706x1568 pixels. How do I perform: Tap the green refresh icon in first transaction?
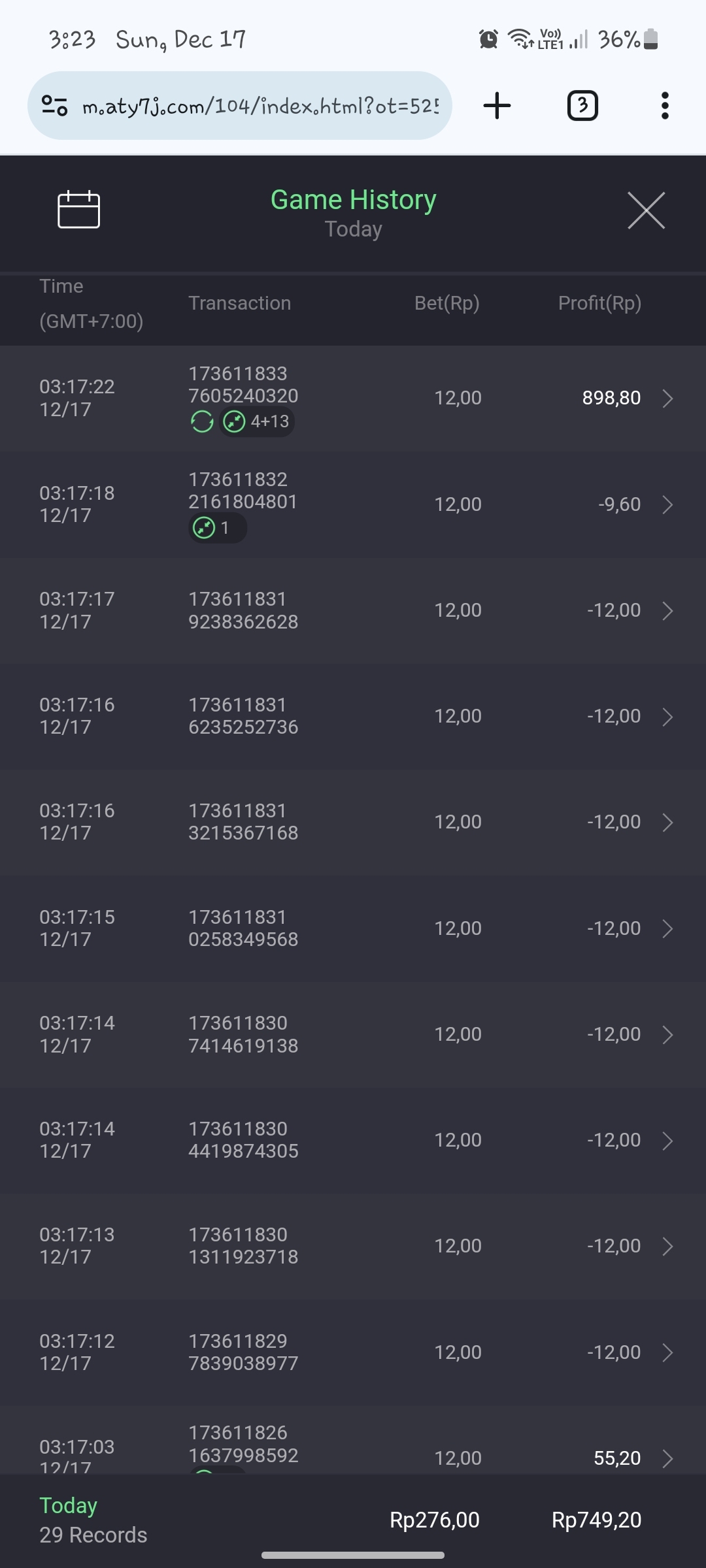pyautogui.click(x=202, y=422)
